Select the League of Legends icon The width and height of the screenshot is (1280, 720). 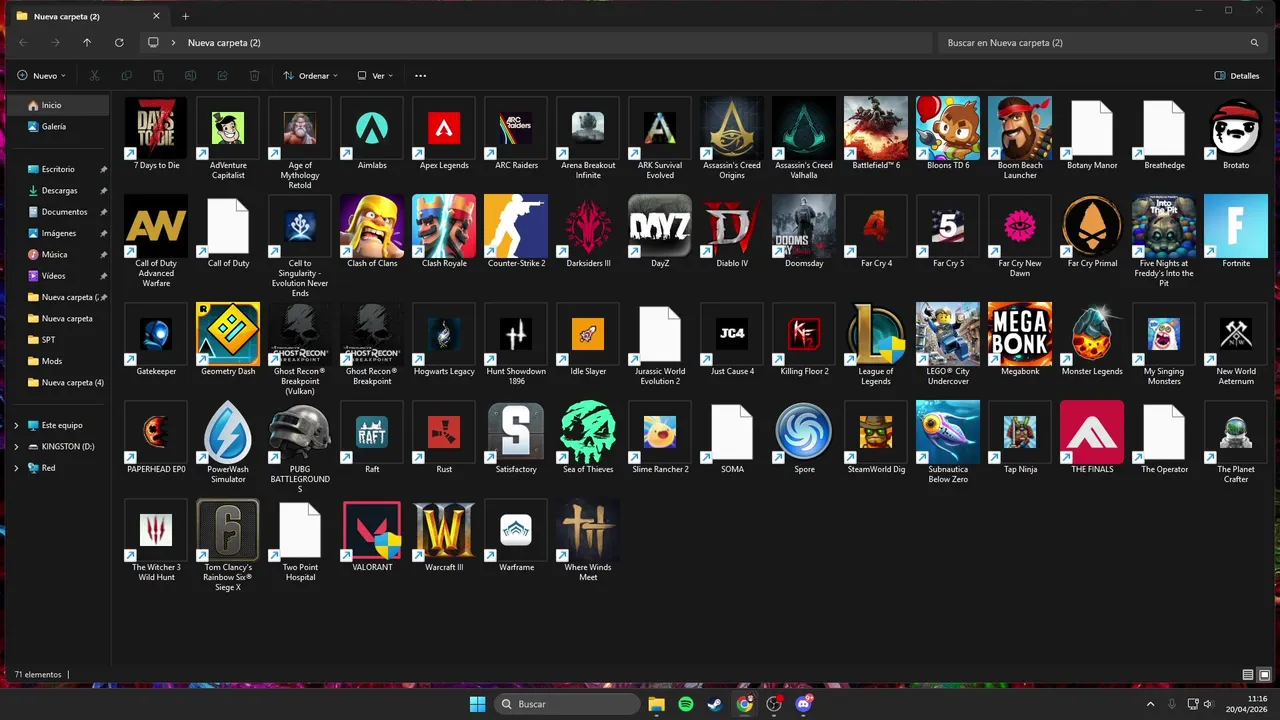tap(876, 334)
